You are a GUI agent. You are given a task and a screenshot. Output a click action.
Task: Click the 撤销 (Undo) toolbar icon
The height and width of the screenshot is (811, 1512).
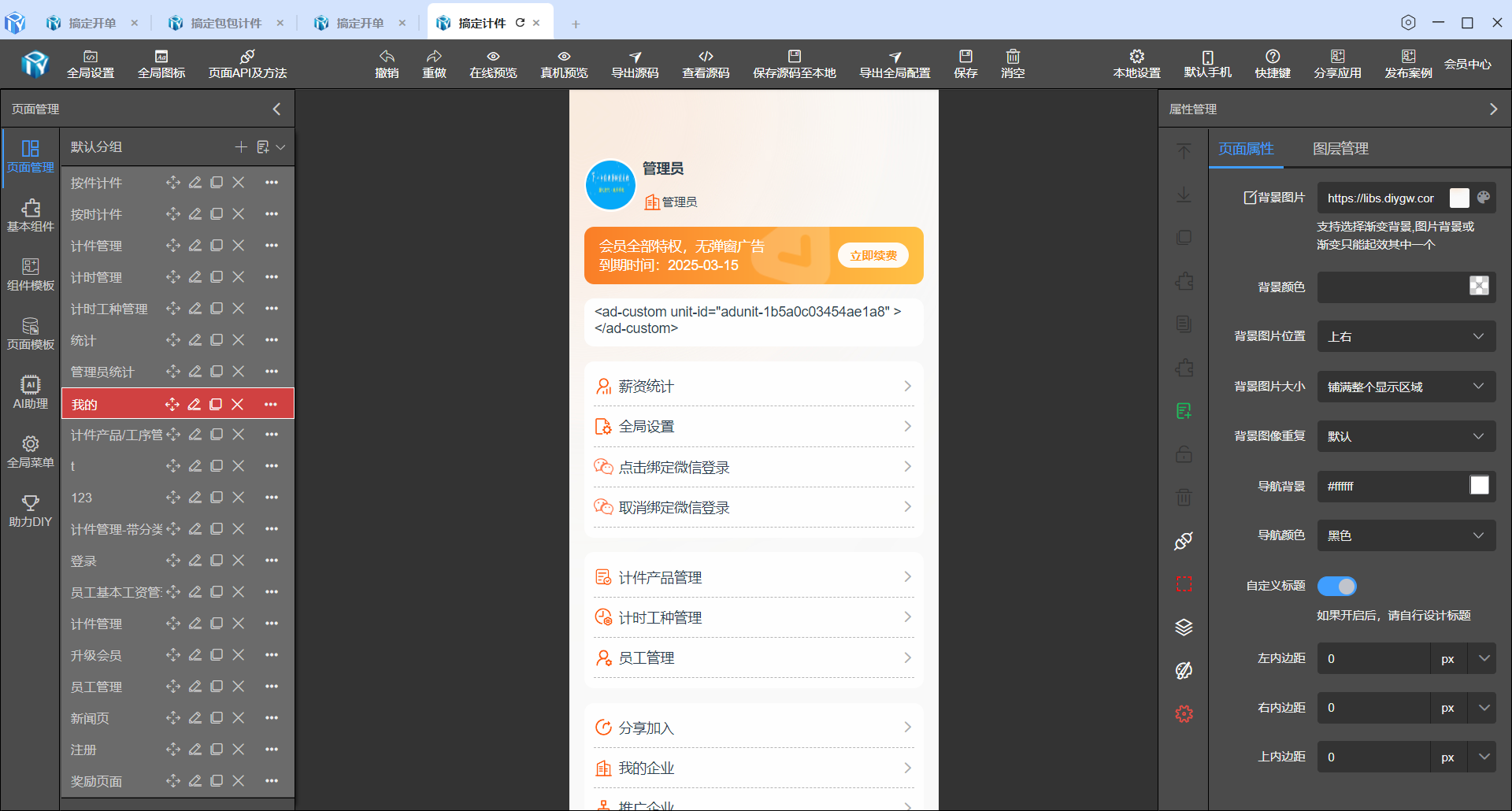coord(387,64)
